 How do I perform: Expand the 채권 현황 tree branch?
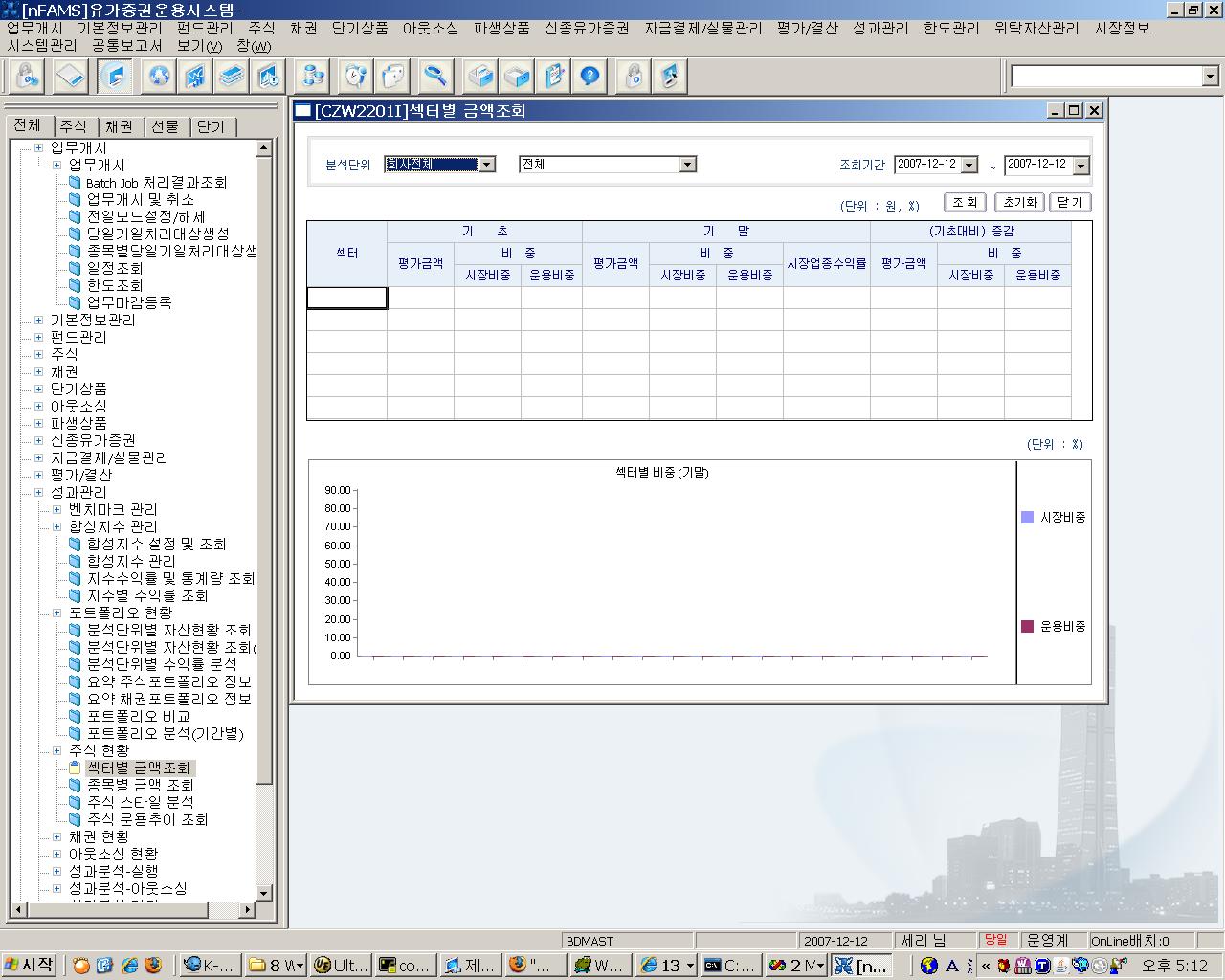click(56, 836)
